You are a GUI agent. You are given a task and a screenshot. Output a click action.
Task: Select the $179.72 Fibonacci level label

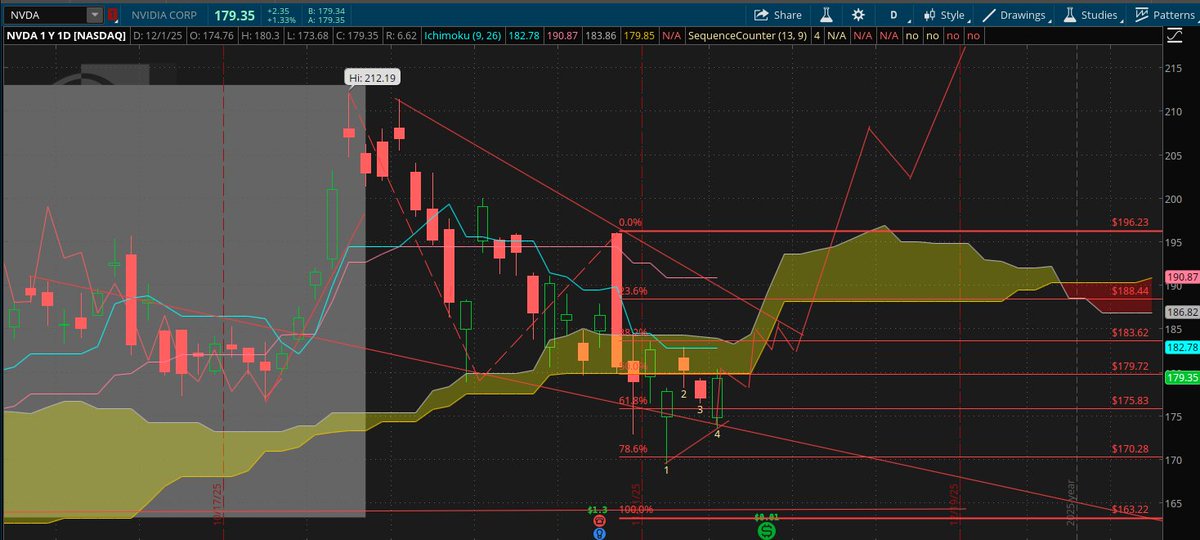(x=1129, y=367)
